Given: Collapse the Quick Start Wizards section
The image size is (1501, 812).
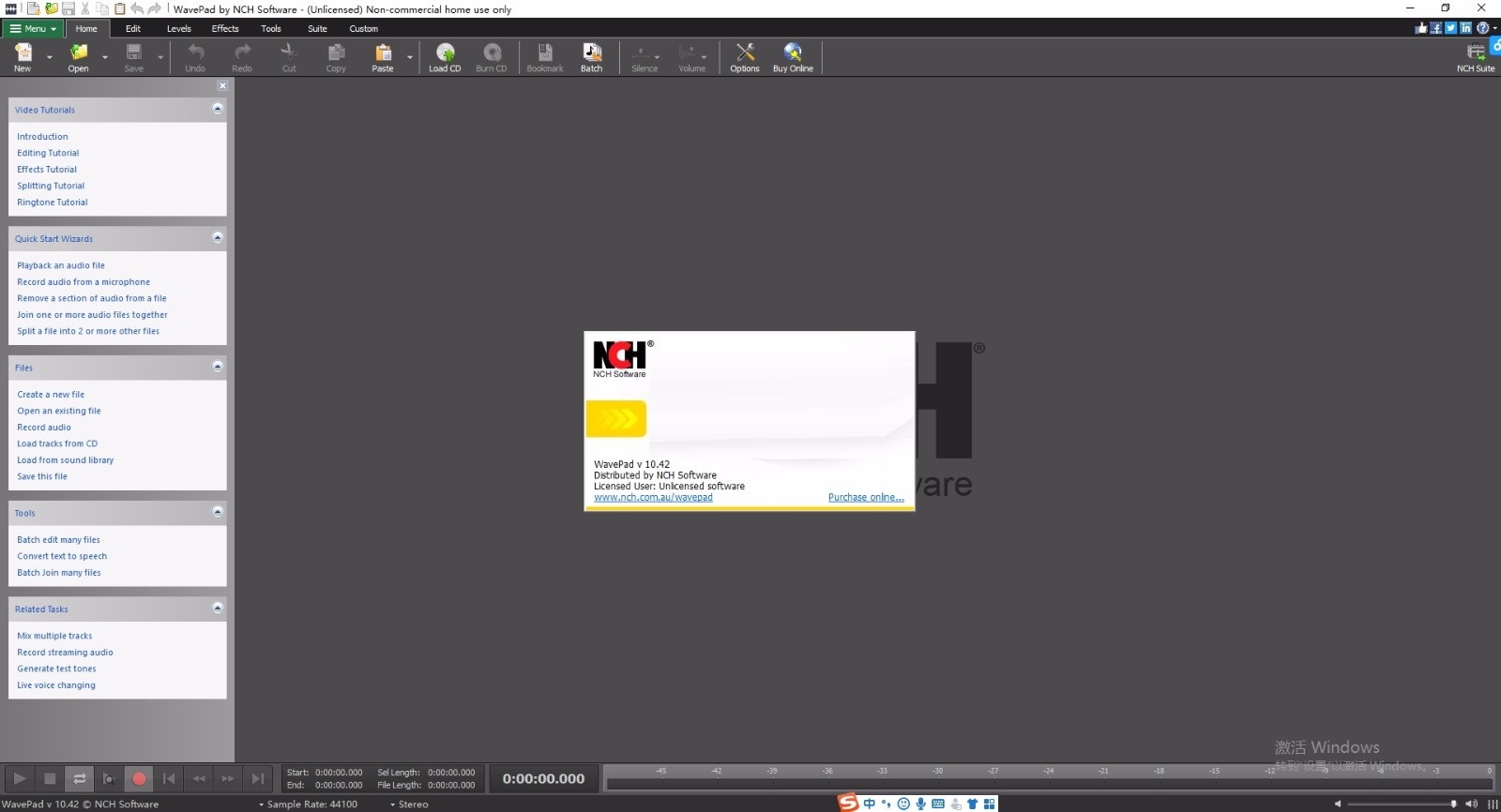Looking at the screenshot, I should tap(218, 238).
